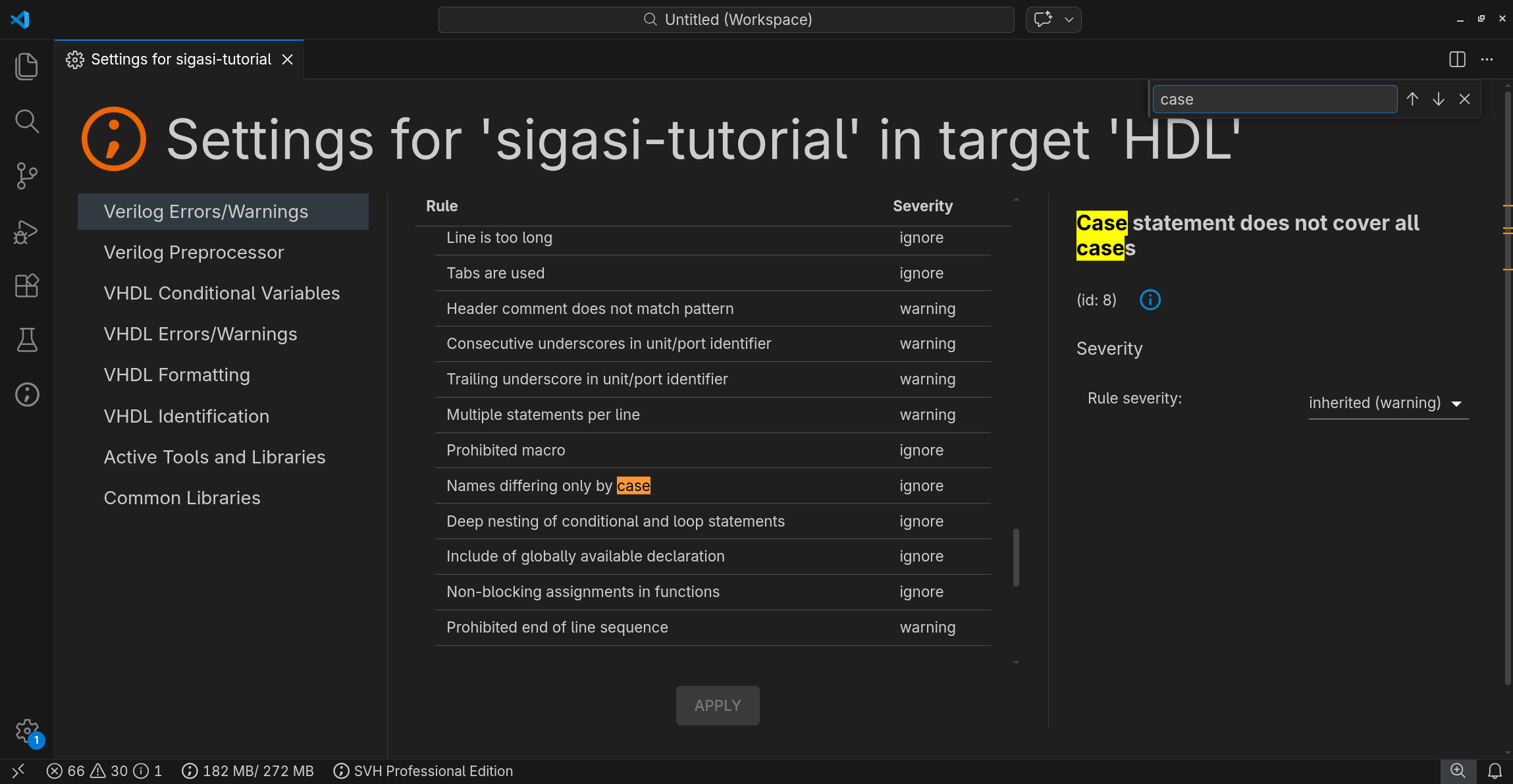This screenshot has height=784, width=1513.
Task: Select the VHDL Formatting category
Action: click(x=176, y=375)
